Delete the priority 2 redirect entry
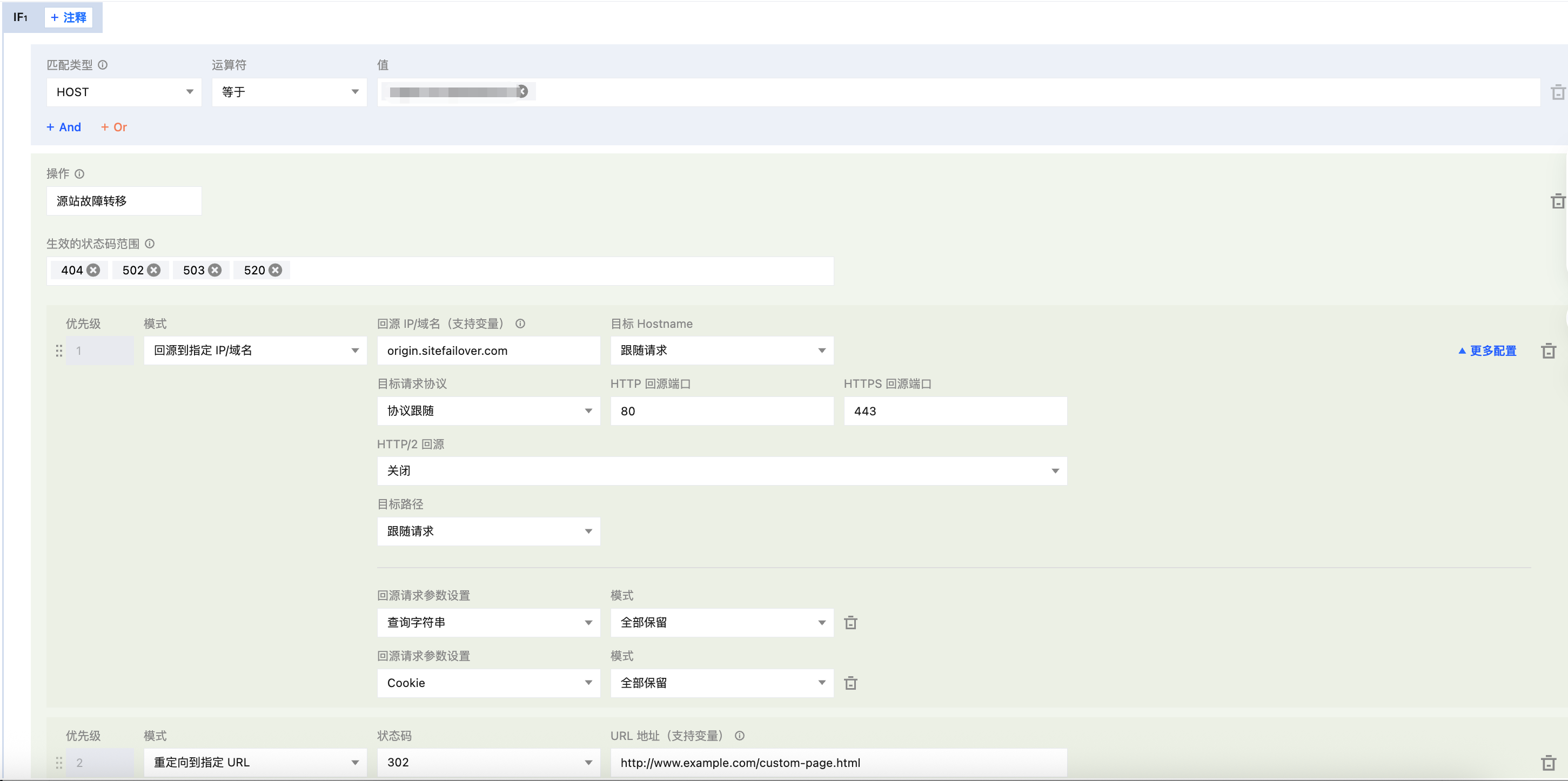This screenshot has height=781, width=1568. pyautogui.click(x=1549, y=763)
